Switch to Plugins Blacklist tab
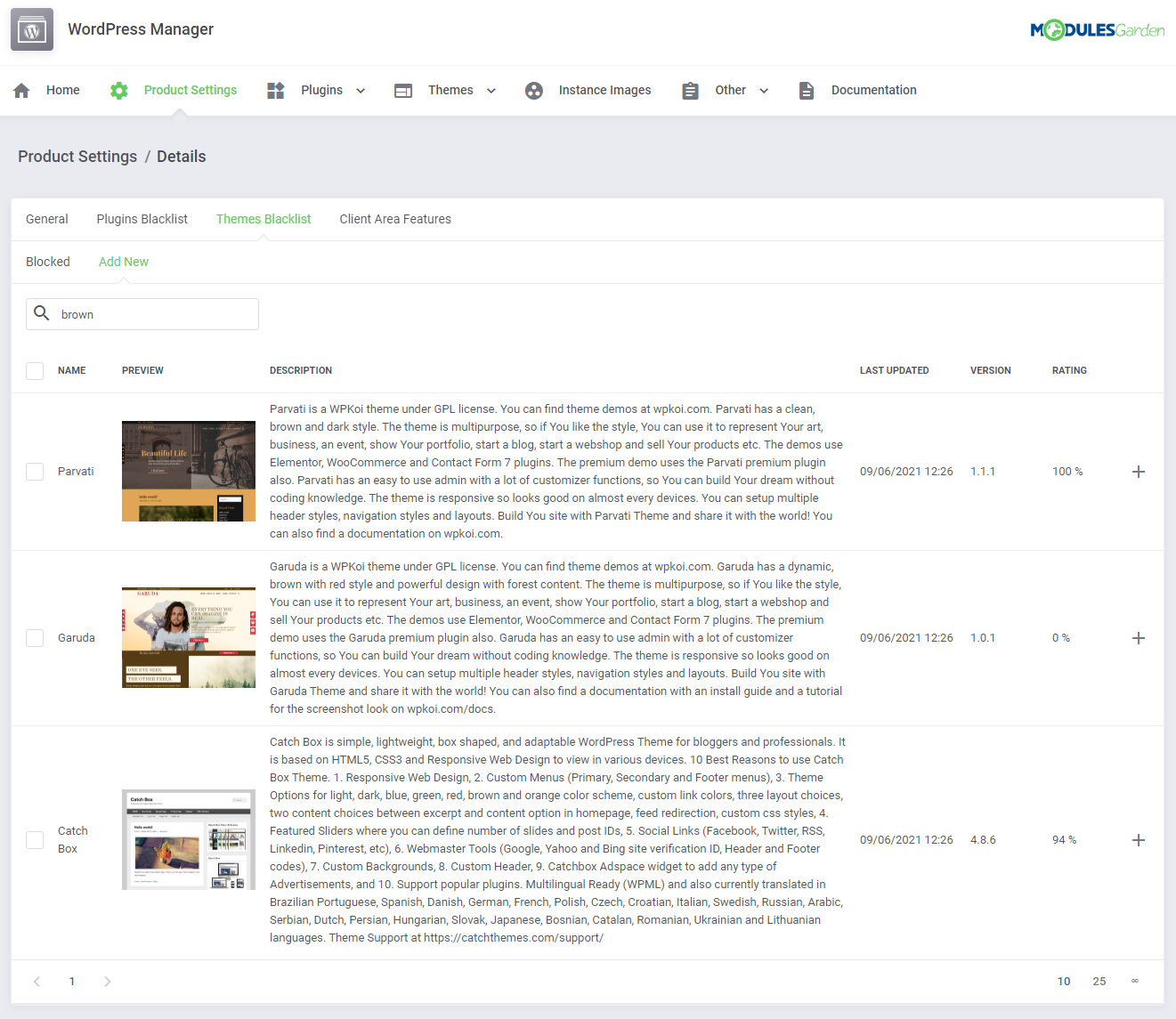The image size is (1176, 1019). pos(142,219)
